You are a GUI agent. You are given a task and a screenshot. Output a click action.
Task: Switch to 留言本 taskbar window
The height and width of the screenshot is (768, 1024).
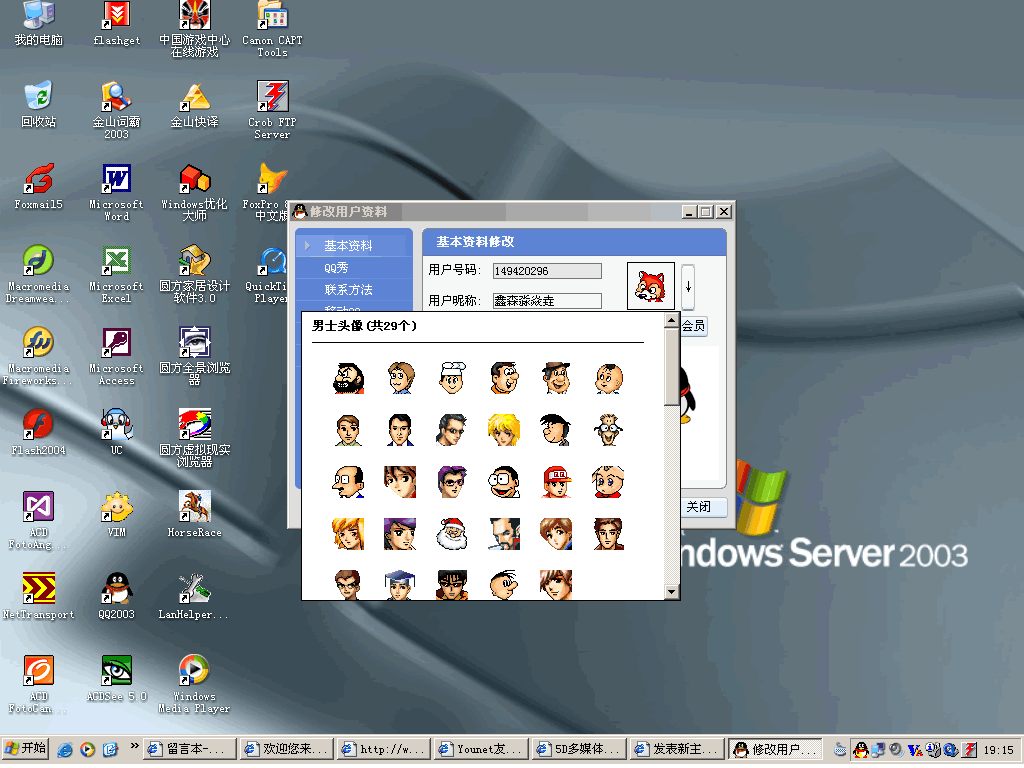(189, 749)
